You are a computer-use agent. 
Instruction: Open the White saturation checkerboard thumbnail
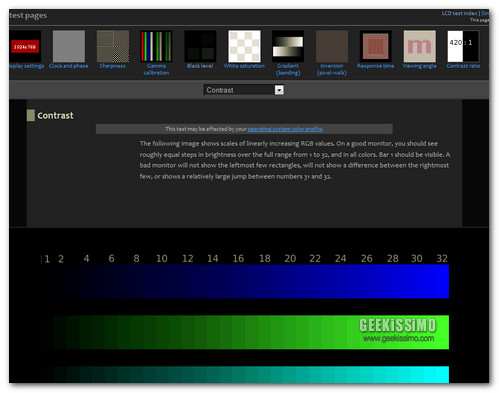[244, 46]
